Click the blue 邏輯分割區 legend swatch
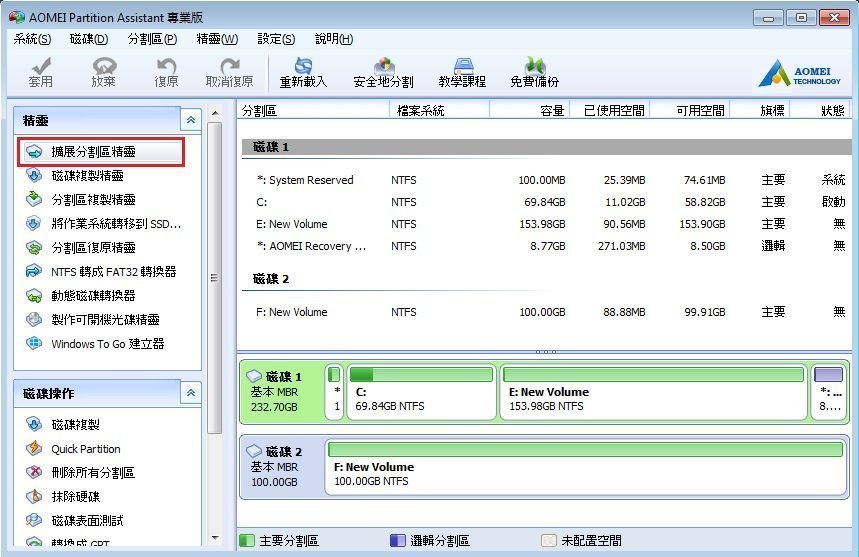 click(397, 541)
